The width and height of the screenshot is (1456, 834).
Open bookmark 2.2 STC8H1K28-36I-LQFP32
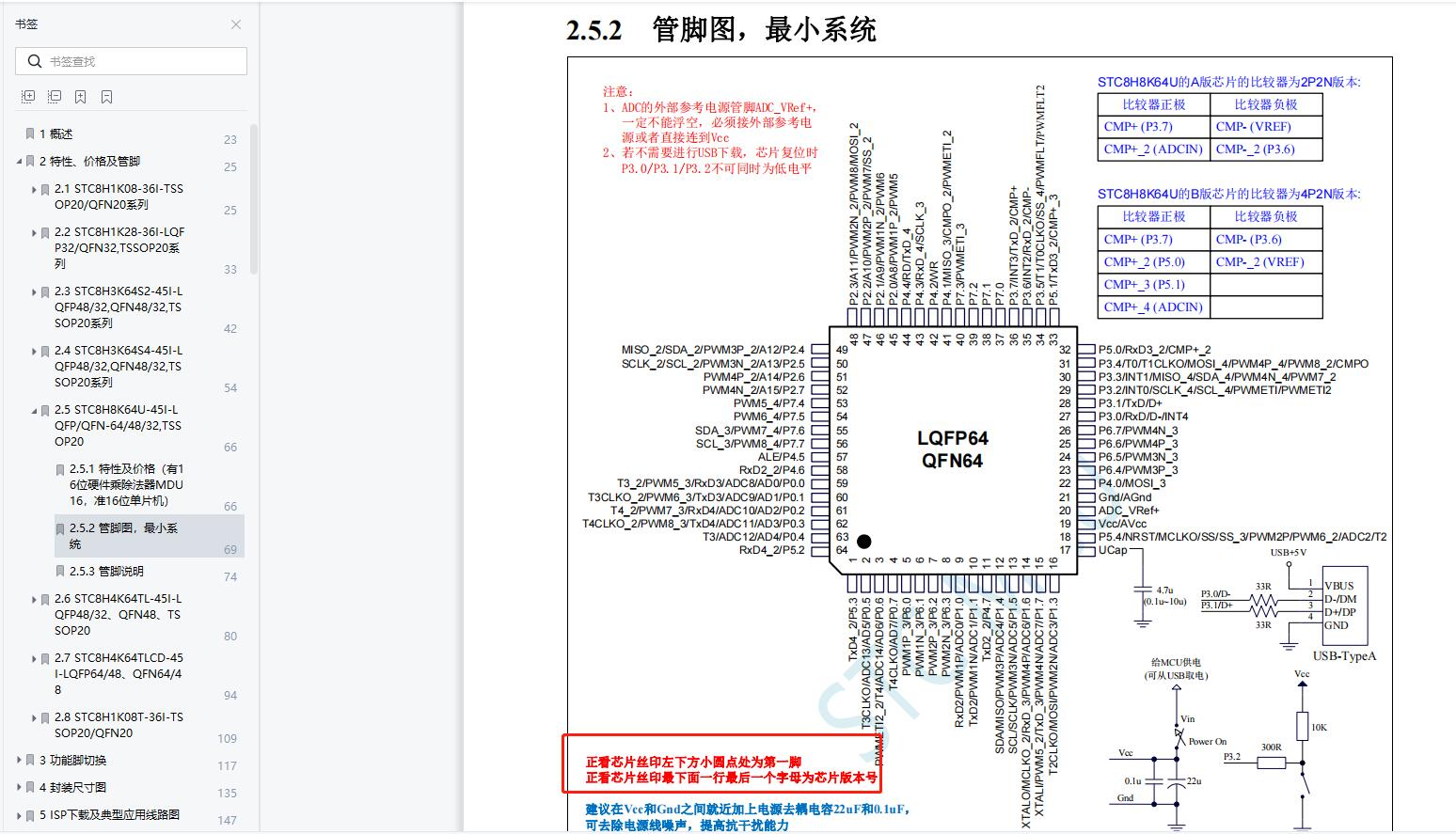pos(119,247)
